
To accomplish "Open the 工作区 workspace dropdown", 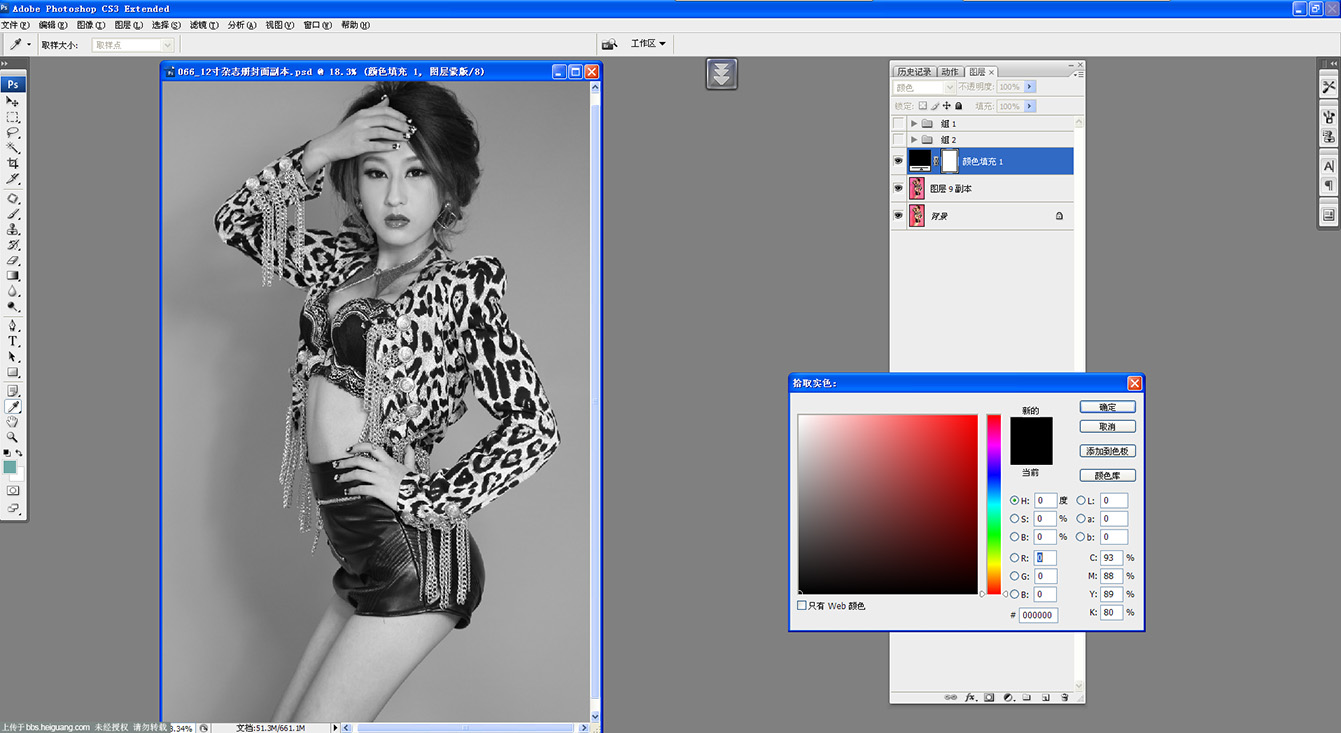I will click(648, 44).
